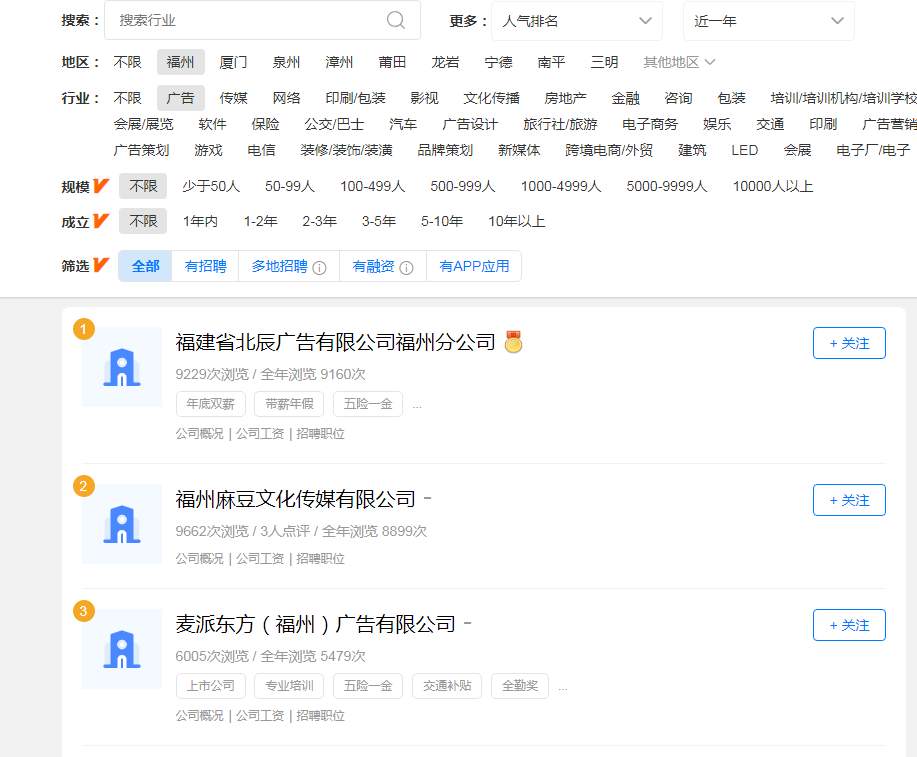This screenshot has width=917, height=757.
Task: Open 福州麻豆文化传媒有限公司 company page
Action: 296,499
